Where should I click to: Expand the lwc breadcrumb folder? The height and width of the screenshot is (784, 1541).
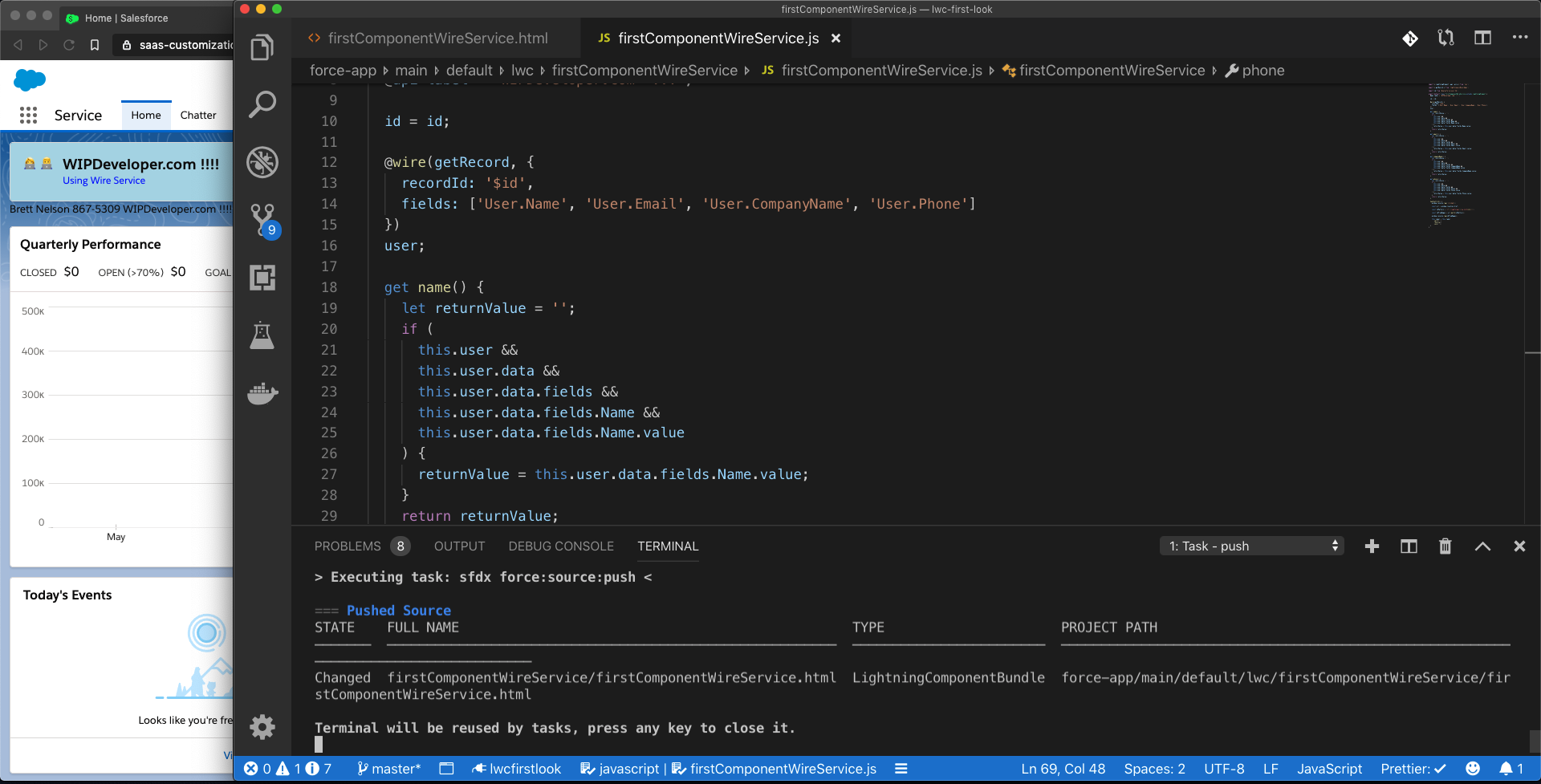522,71
